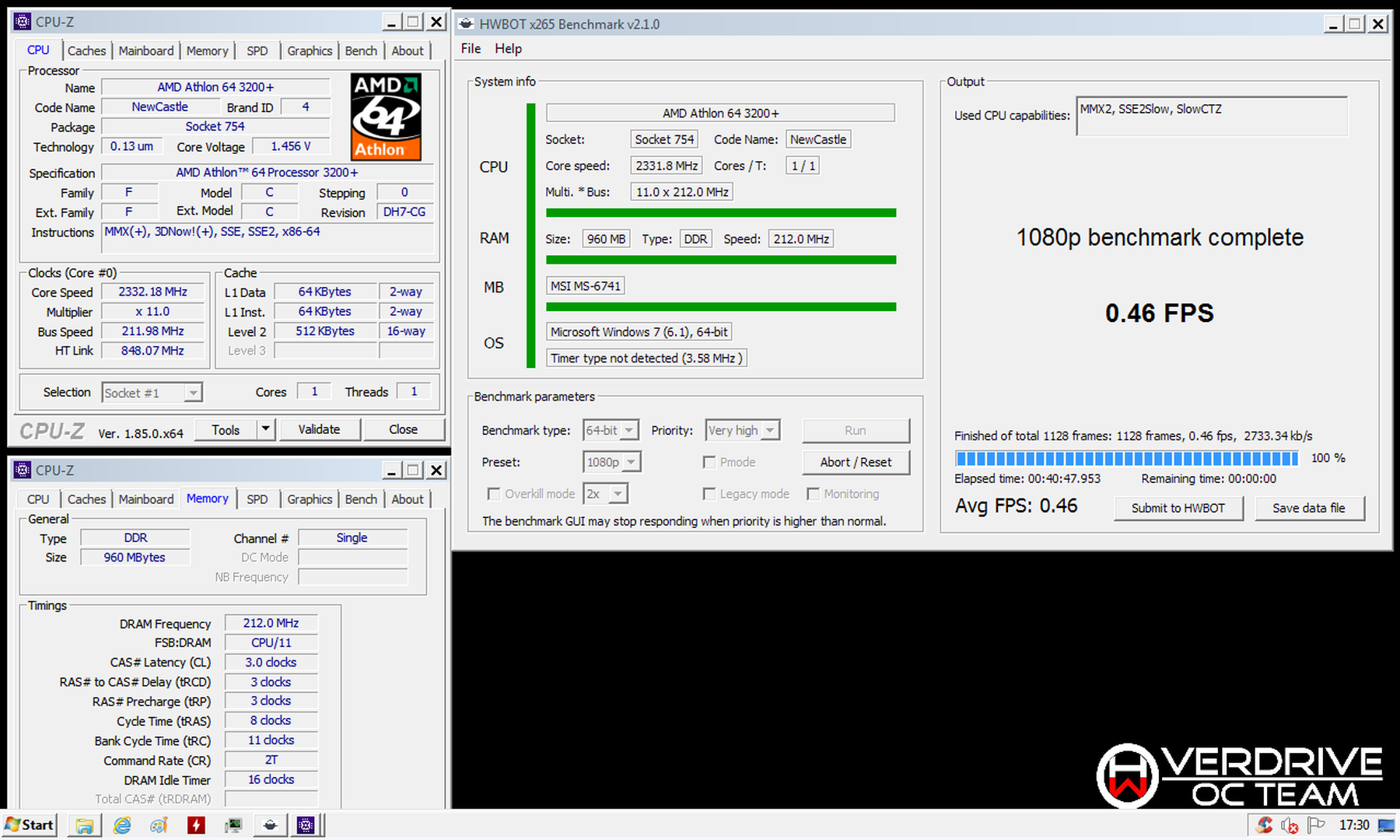This screenshot has height=840, width=1400.
Task: Open the Socket #1 selection dropdown
Action: [152, 393]
